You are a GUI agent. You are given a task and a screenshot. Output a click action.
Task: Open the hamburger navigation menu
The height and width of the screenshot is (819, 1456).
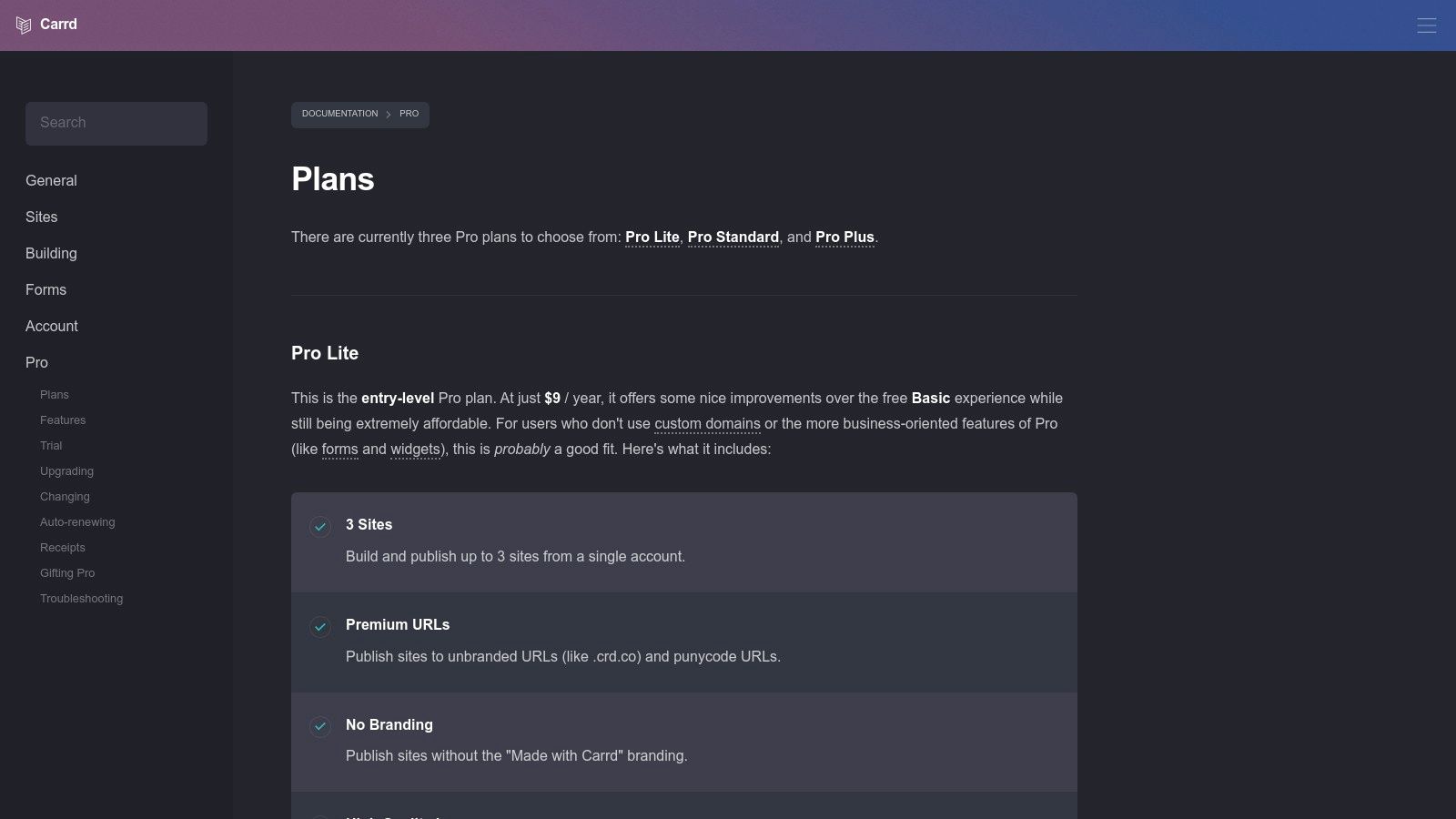(x=1426, y=25)
